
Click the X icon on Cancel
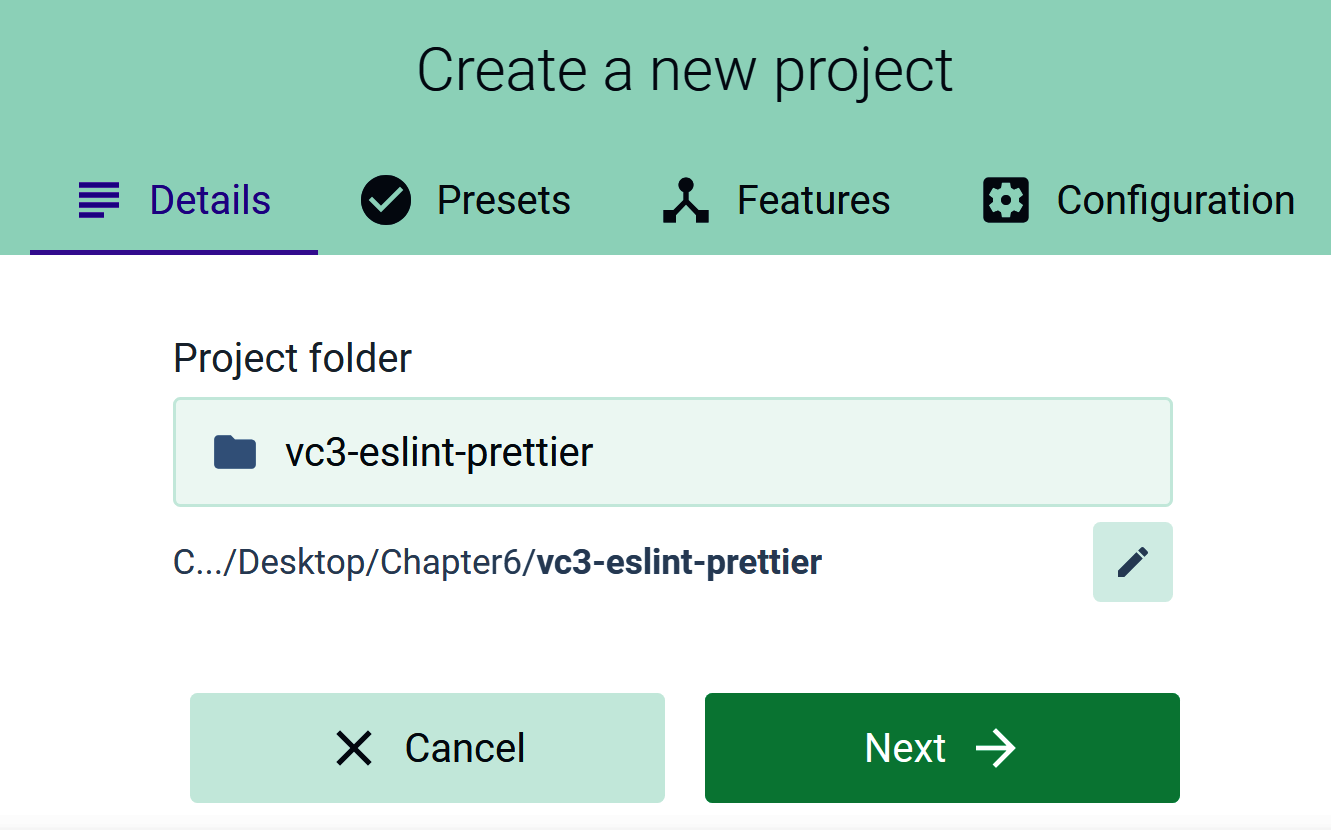coord(354,748)
